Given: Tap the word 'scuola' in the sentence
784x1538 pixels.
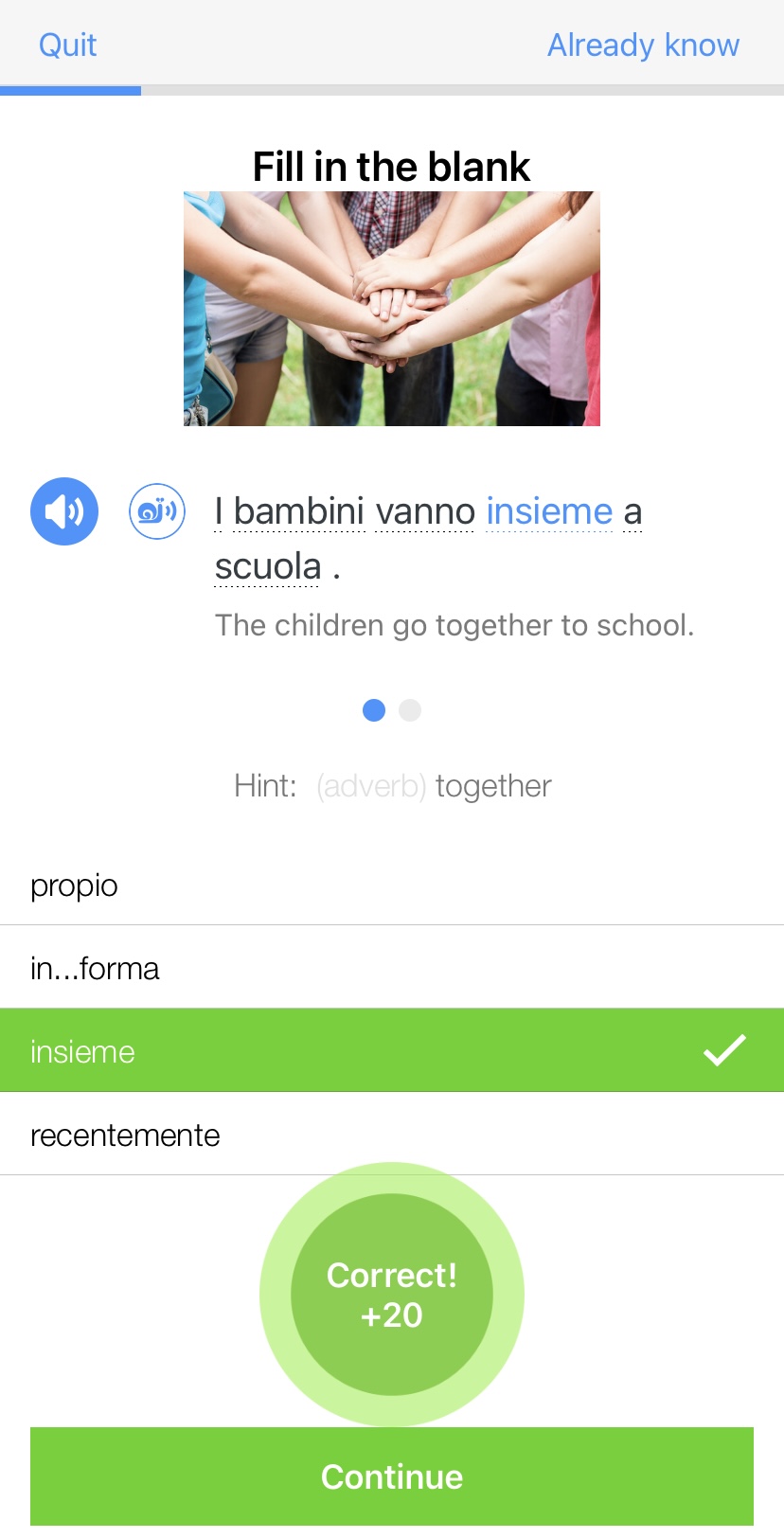Looking at the screenshot, I should [x=268, y=566].
